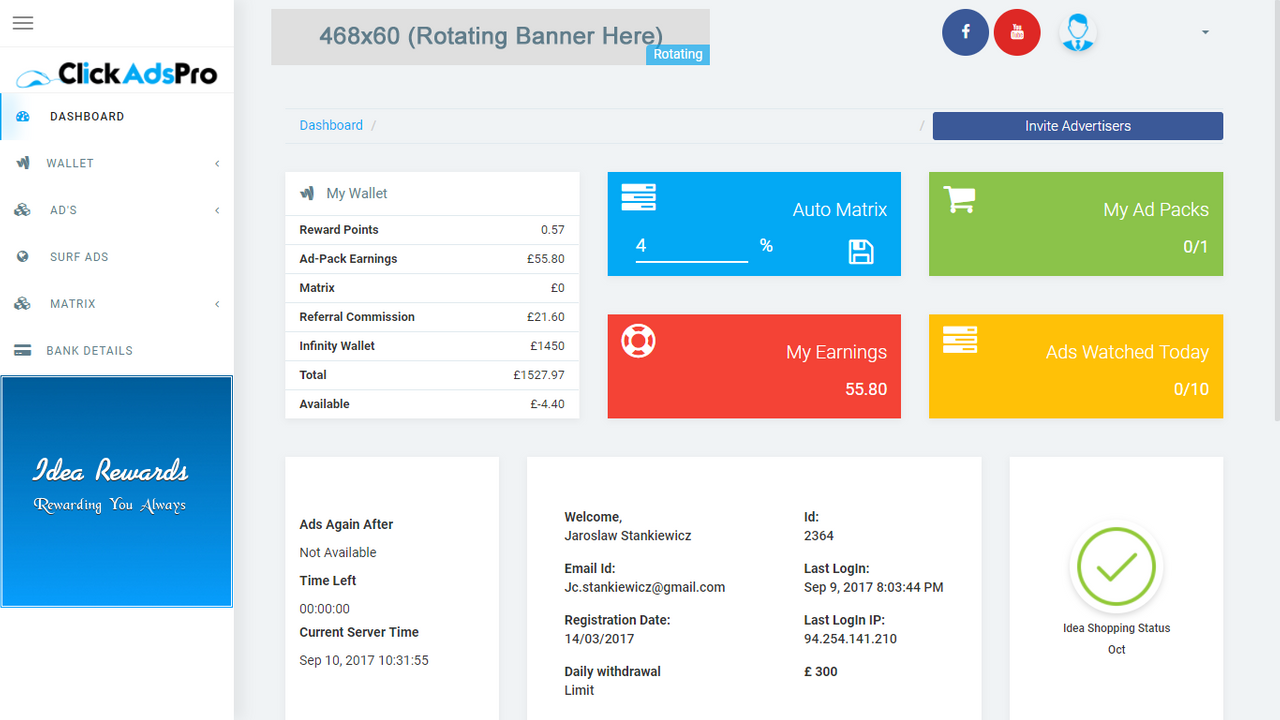This screenshot has height=720, width=1280.
Task: Click the Ads Watched Today title
Action: point(1127,352)
